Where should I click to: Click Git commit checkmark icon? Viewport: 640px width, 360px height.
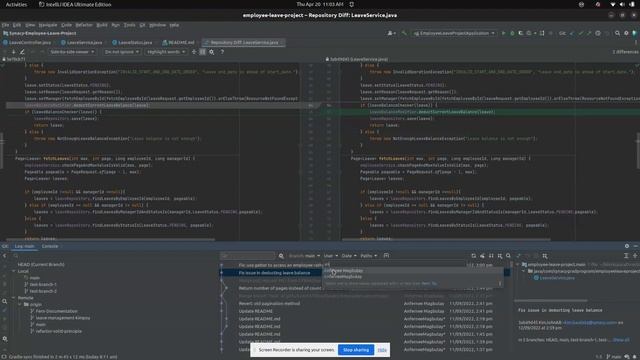(x=580, y=33)
